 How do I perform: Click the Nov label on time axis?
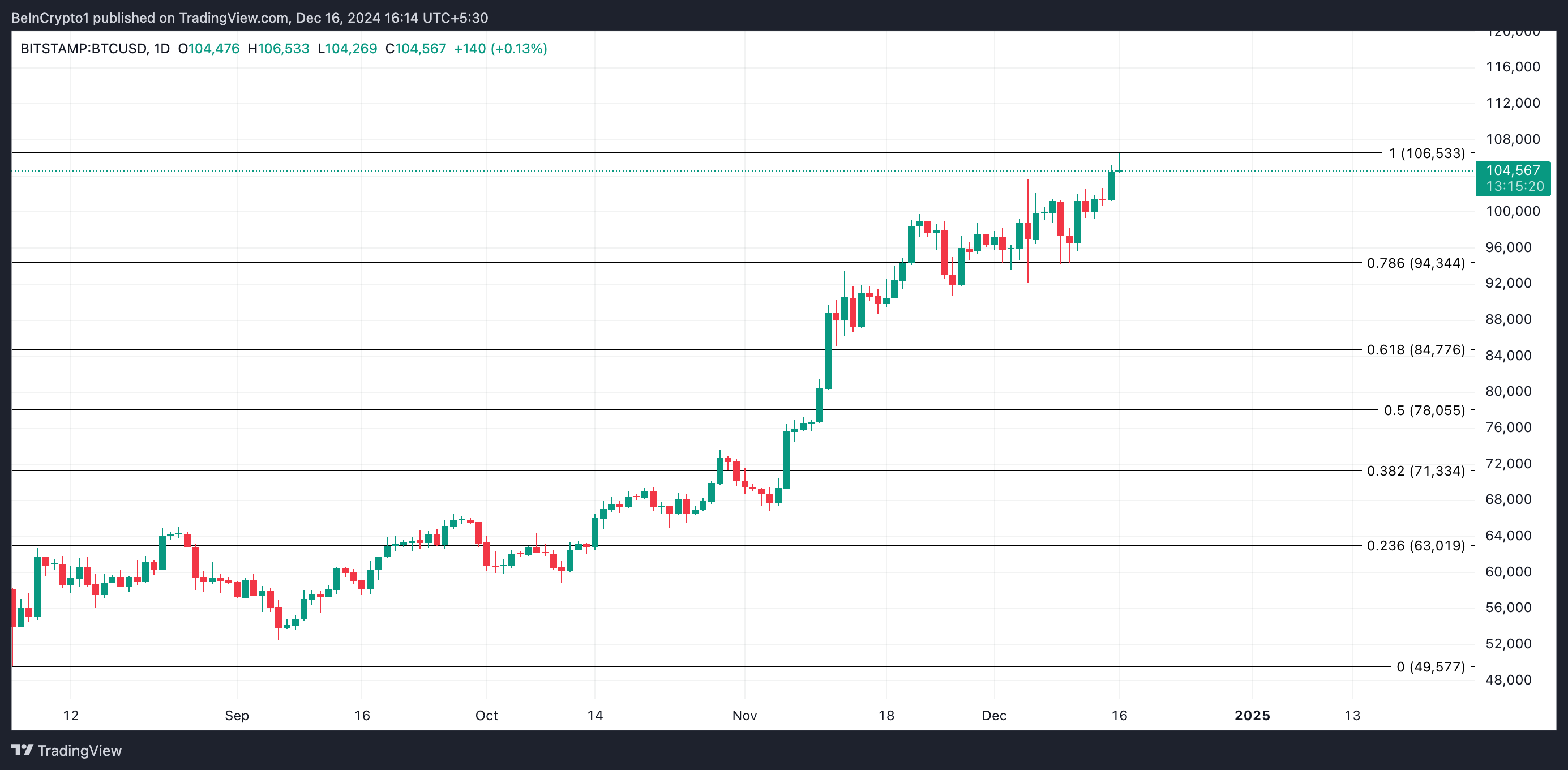tap(744, 715)
